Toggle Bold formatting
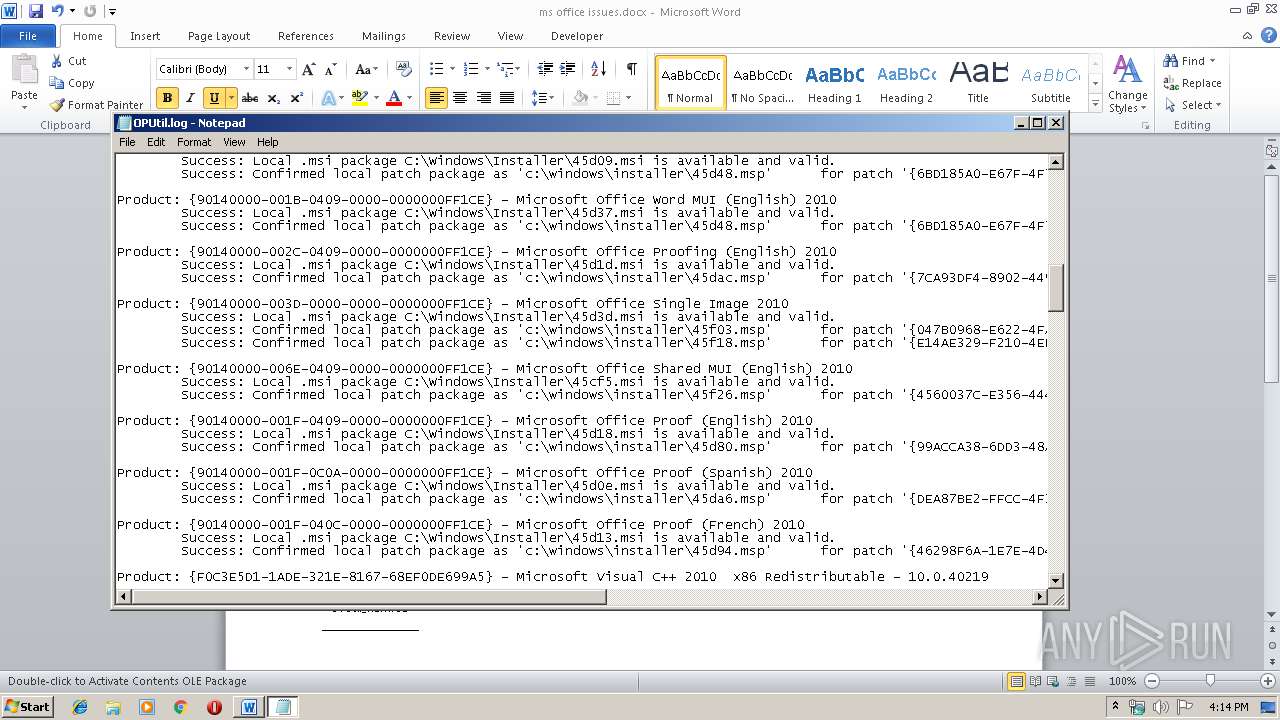Viewport: 1280px width, 720px height. pyautogui.click(x=167, y=98)
